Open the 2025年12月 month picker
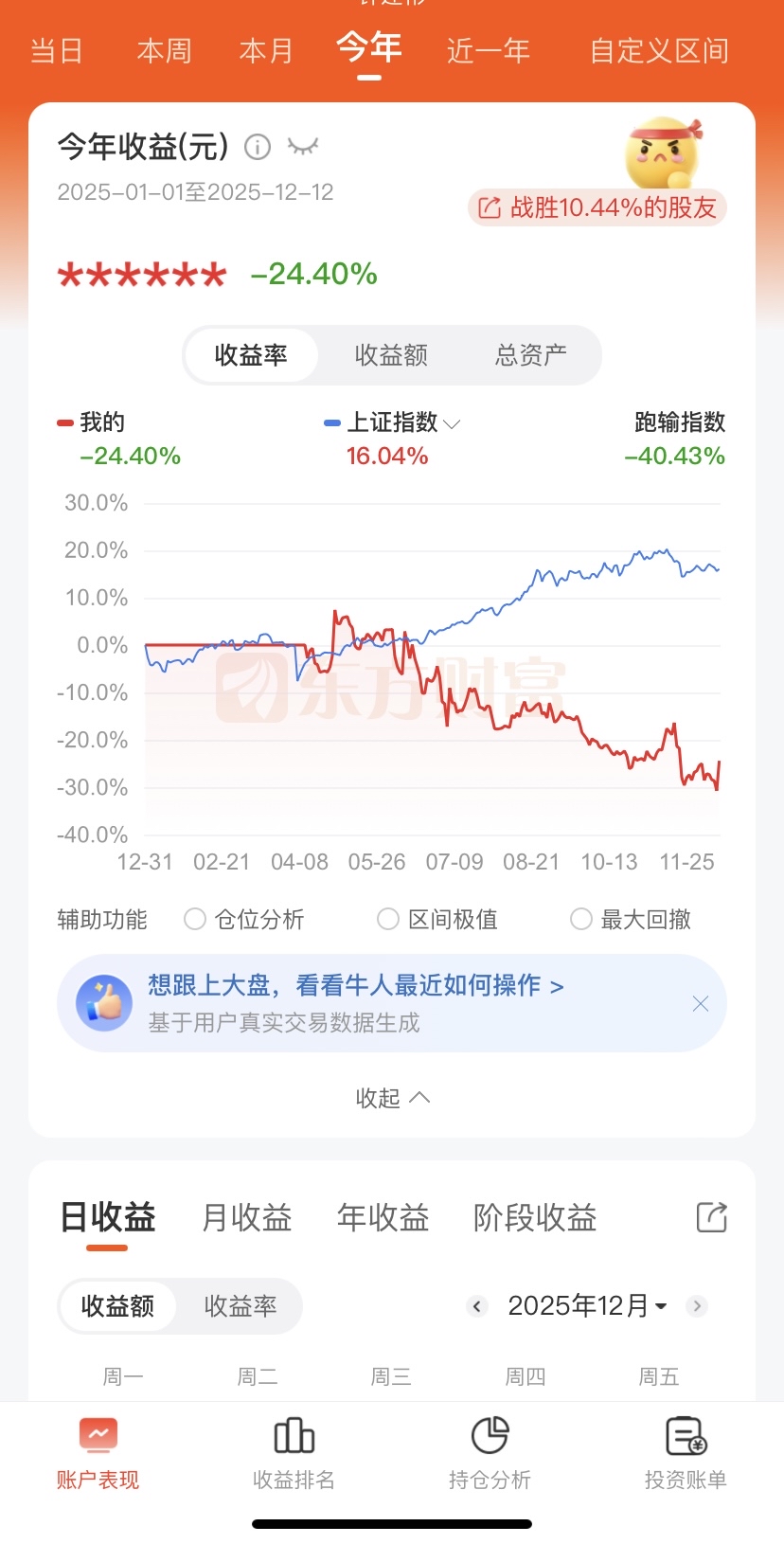Image resolution: width=784 pixels, height=1544 pixels. pos(587,1306)
